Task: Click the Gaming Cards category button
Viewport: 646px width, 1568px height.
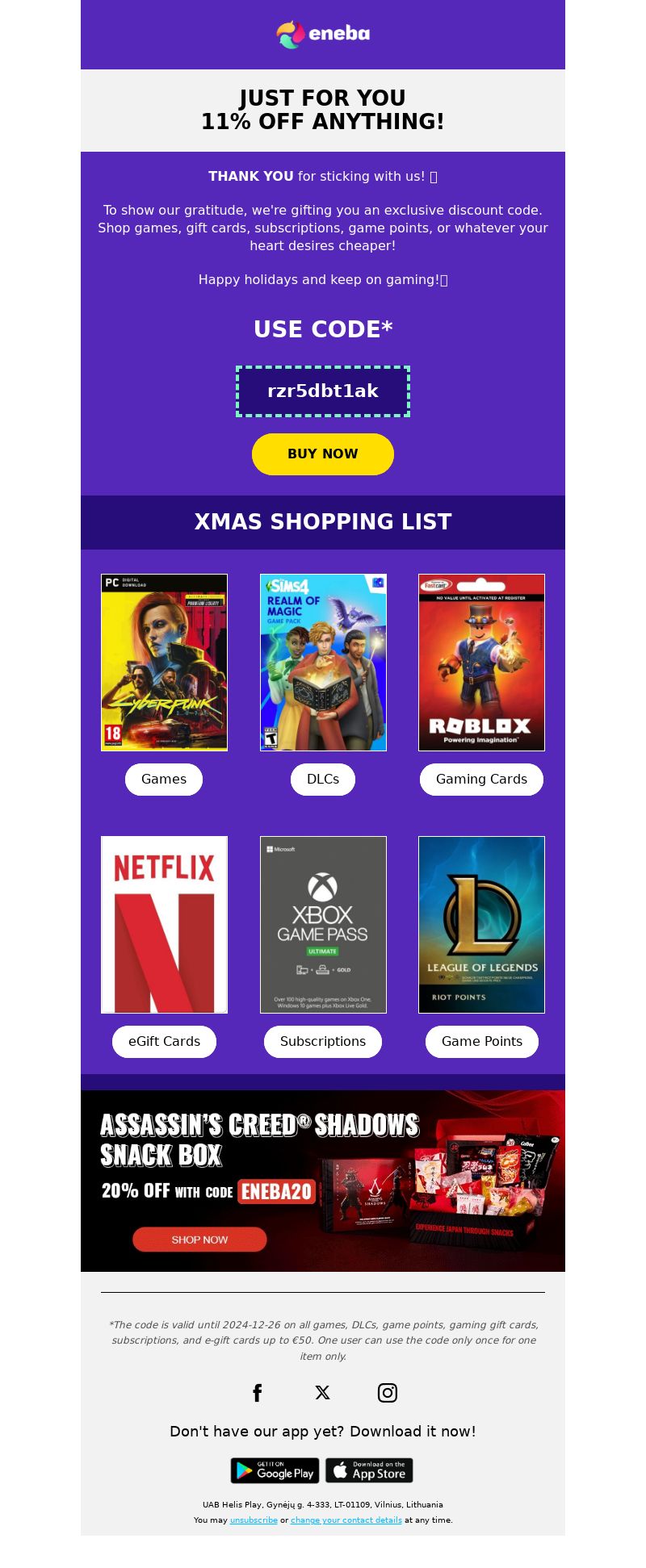Action: click(482, 780)
